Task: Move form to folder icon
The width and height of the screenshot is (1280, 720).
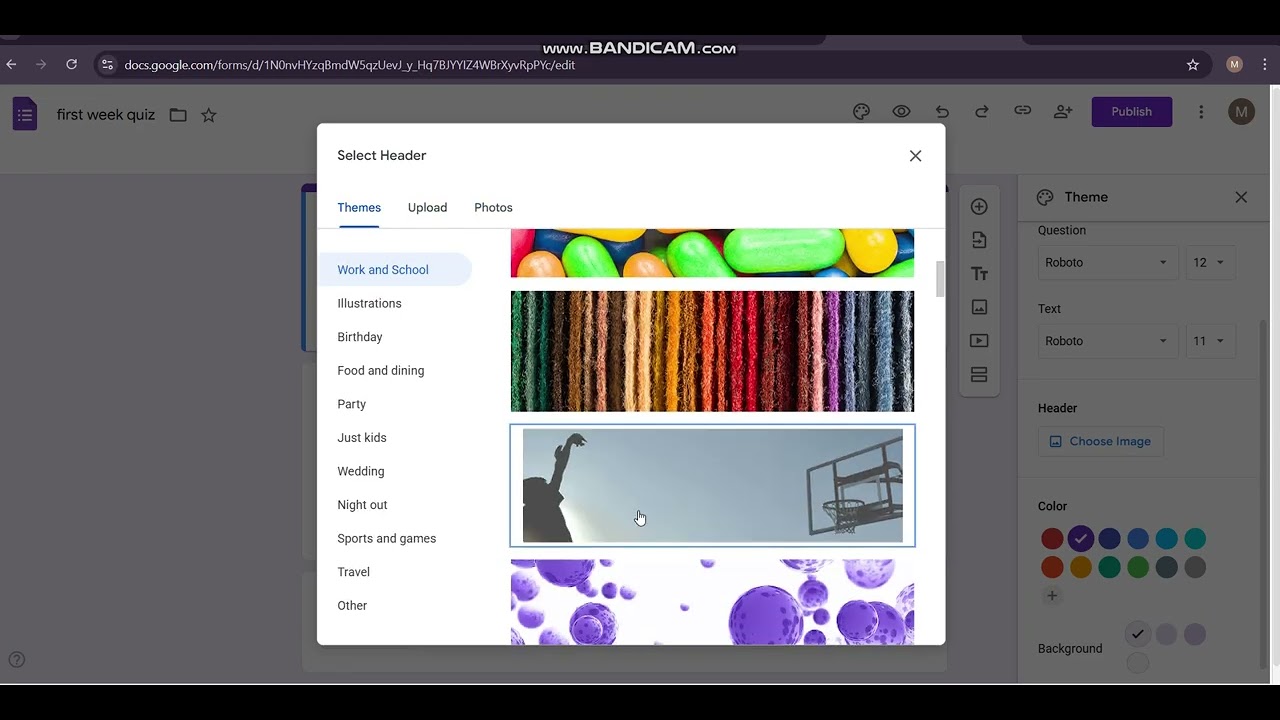Action: coord(178,115)
